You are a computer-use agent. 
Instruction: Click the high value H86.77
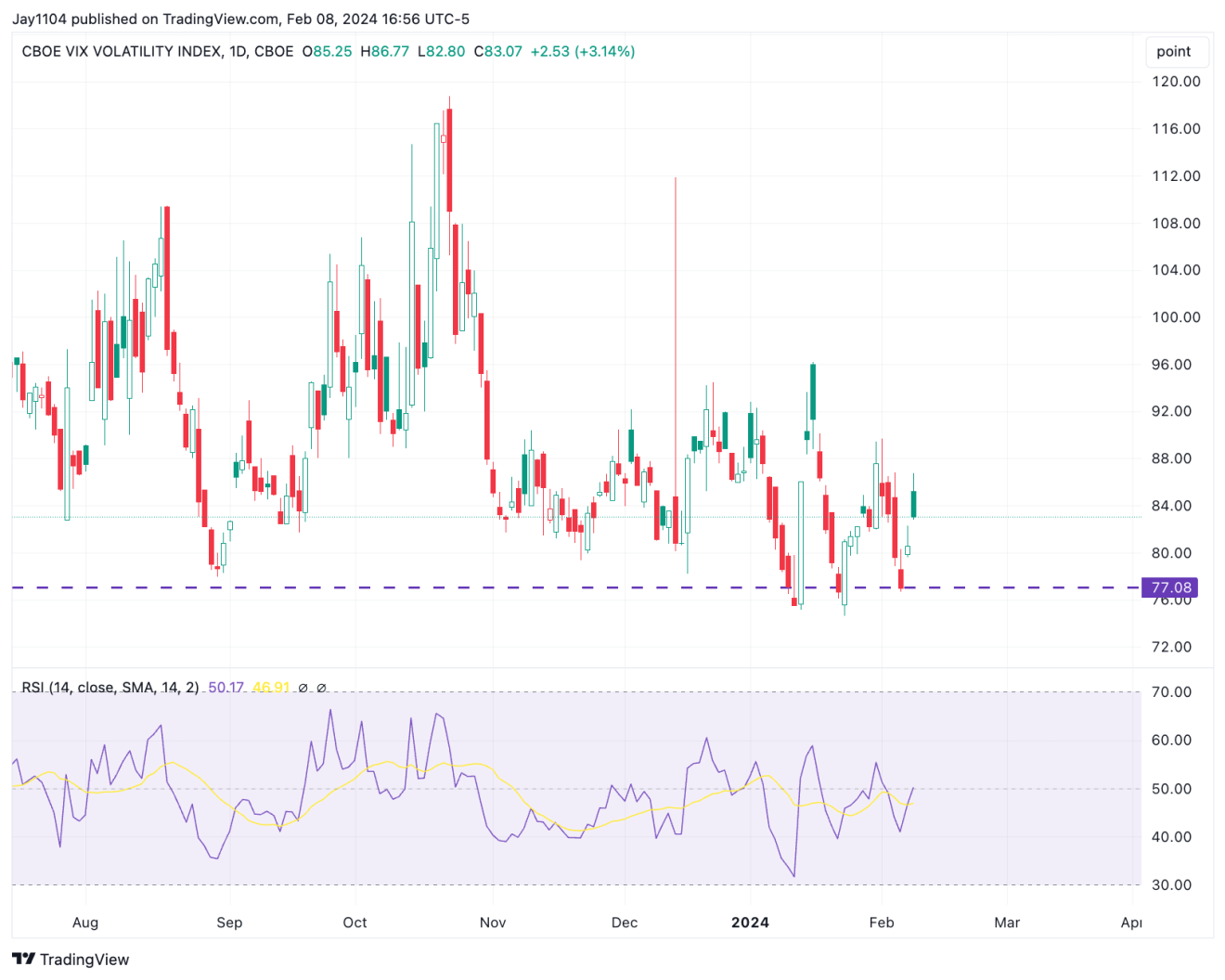385,52
